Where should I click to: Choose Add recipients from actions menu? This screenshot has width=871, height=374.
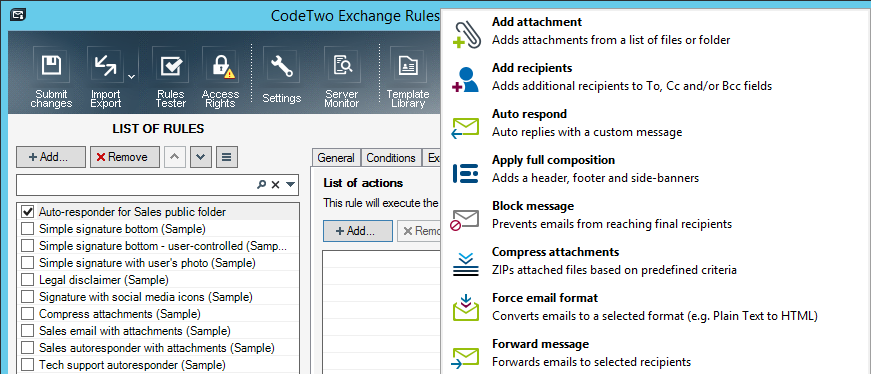pyautogui.click(x=655, y=77)
